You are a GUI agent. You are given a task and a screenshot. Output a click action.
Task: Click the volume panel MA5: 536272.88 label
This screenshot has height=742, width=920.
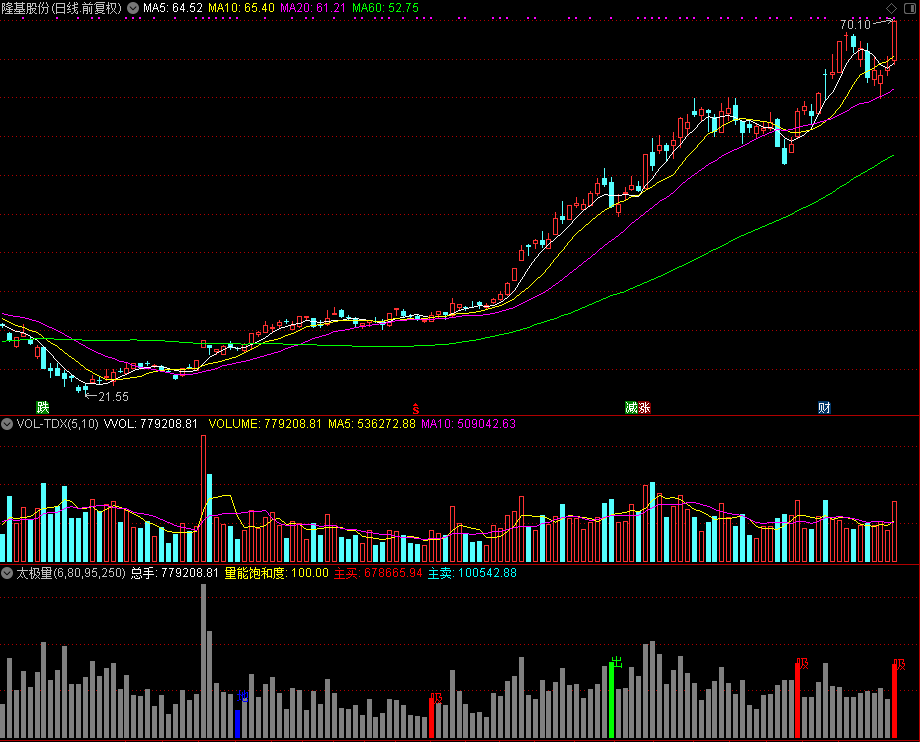[372, 423]
